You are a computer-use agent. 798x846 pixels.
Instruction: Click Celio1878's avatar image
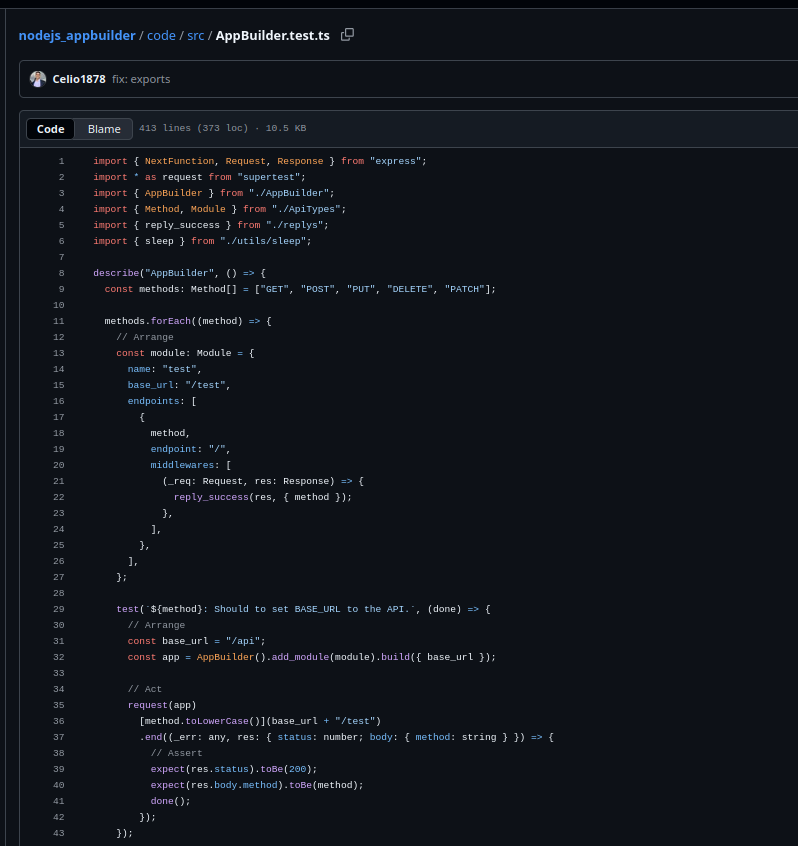click(x=38, y=79)
